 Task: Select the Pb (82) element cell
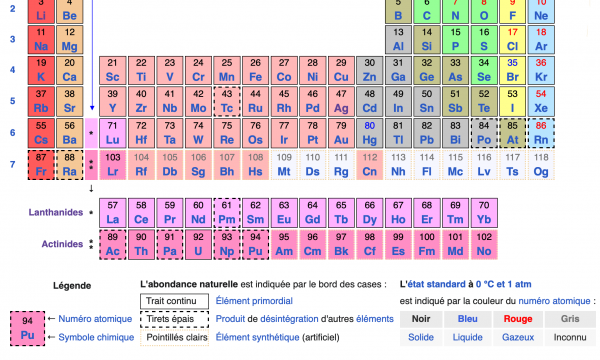point(427,133)
